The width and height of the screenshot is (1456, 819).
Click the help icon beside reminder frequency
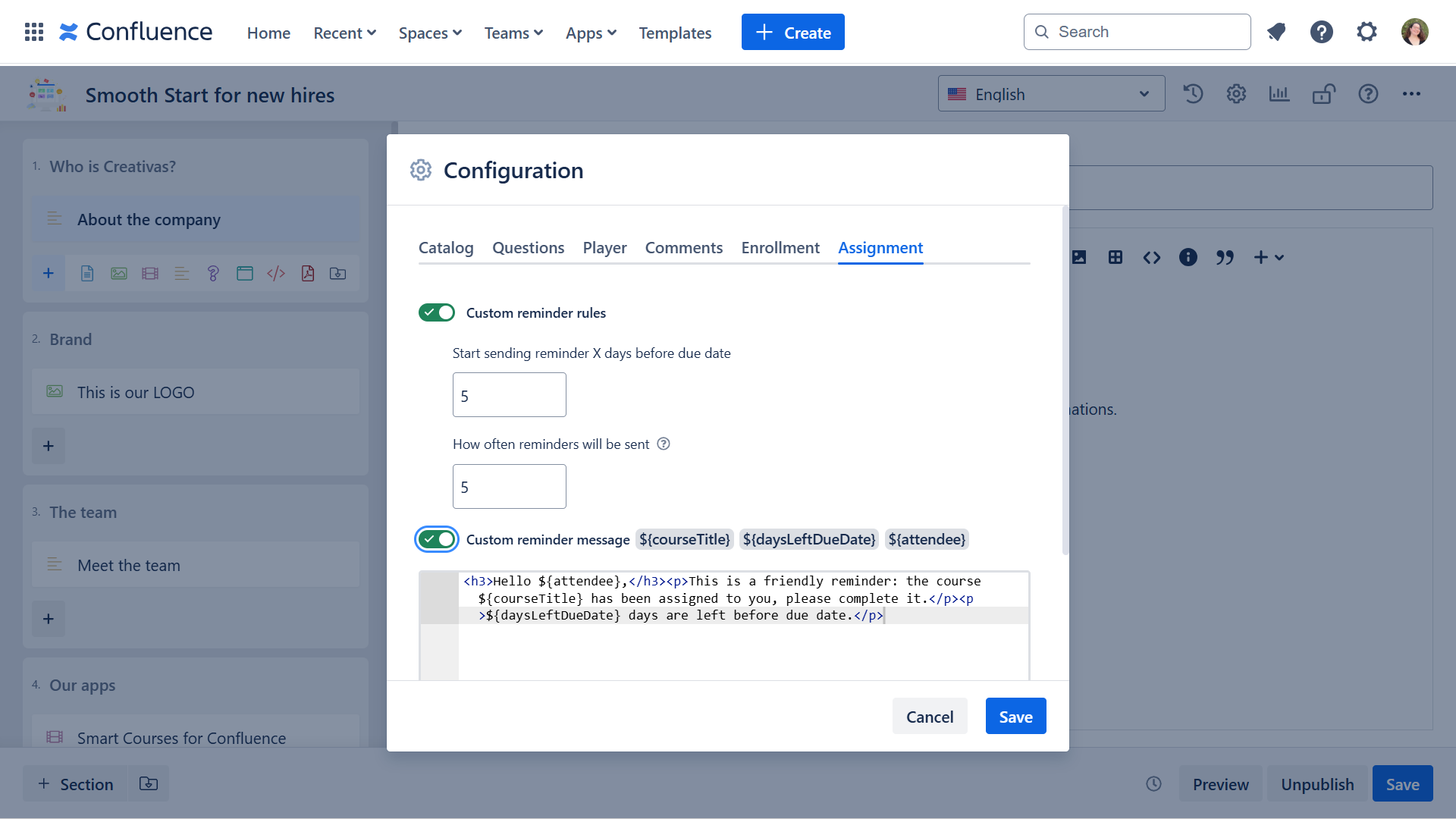(664, 444)
